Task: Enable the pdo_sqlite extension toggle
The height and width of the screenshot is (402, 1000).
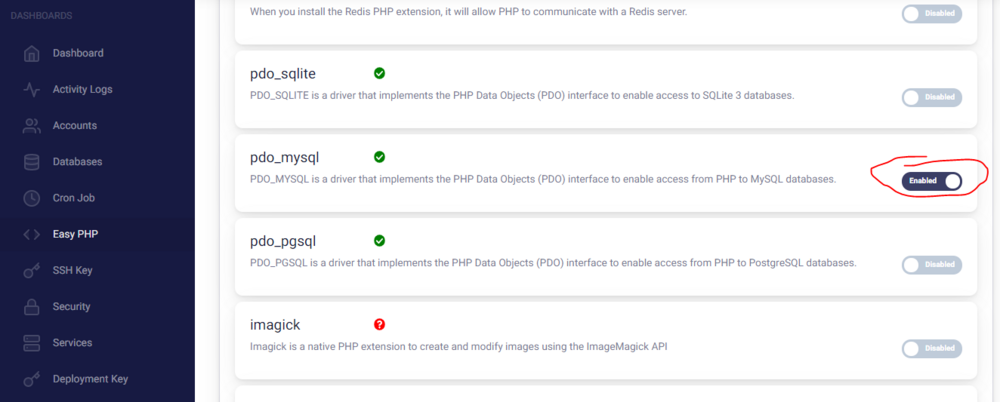Action: pyautogui.click(x=931, y=97)
